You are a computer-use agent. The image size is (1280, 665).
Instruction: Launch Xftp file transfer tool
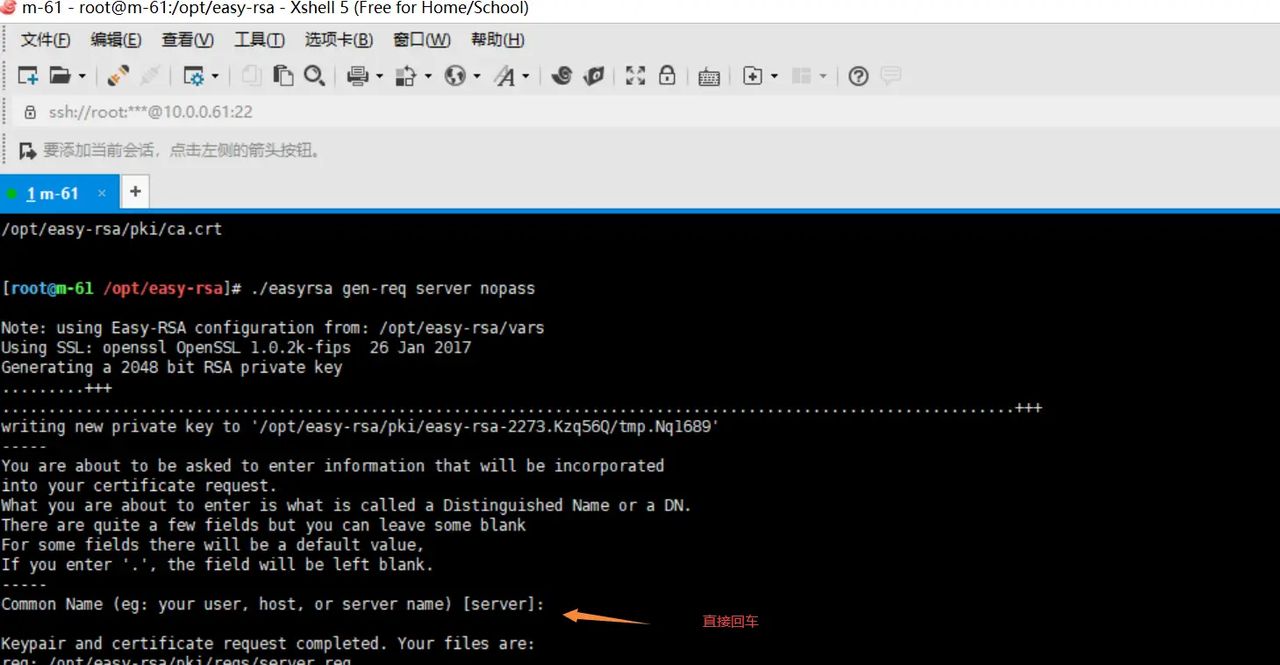[594, 75]
